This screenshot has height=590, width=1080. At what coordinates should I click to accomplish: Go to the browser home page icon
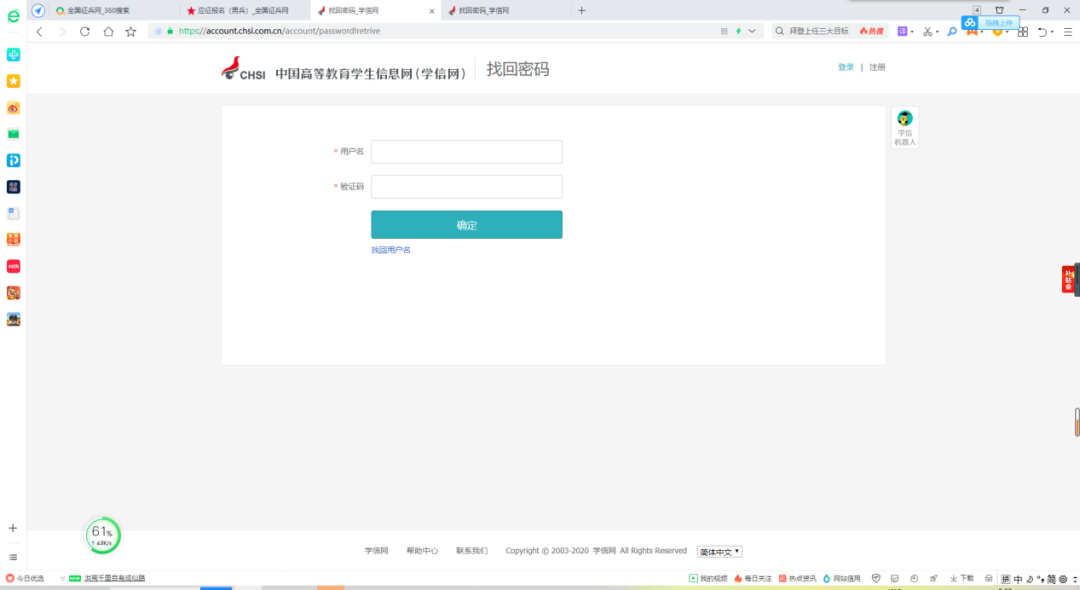tap(108, 31)
